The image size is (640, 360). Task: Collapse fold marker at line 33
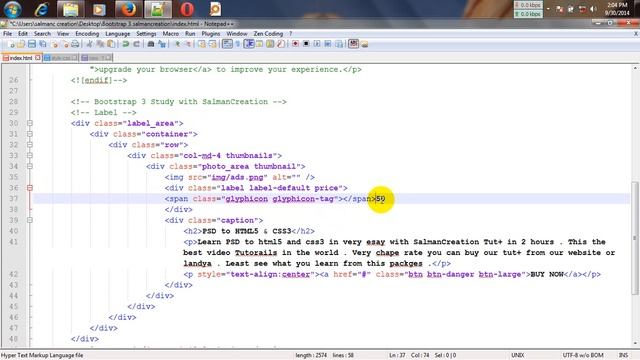30,156
